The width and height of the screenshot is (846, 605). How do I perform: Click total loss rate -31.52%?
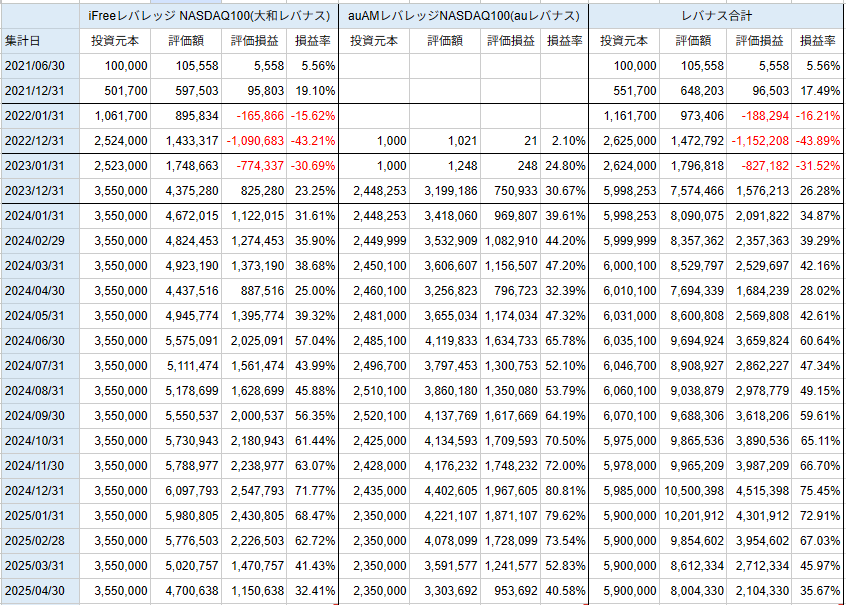click(x=818, y=166)
